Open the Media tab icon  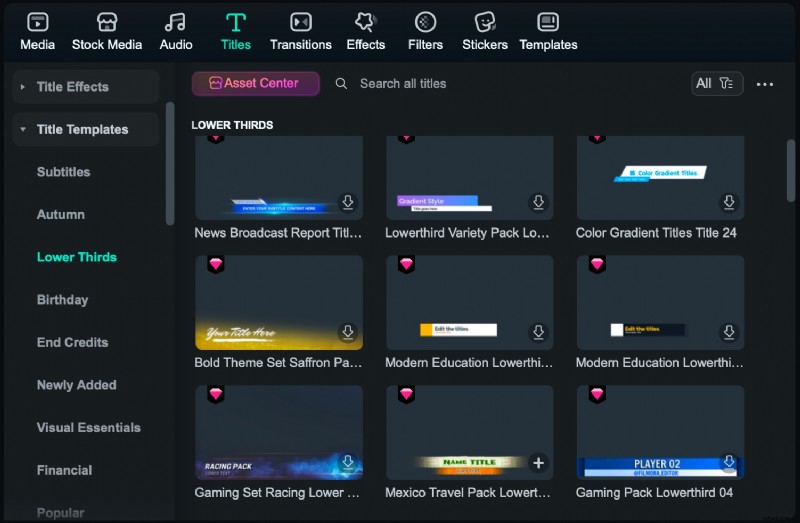pyautogui.click(x=37, y=22)
